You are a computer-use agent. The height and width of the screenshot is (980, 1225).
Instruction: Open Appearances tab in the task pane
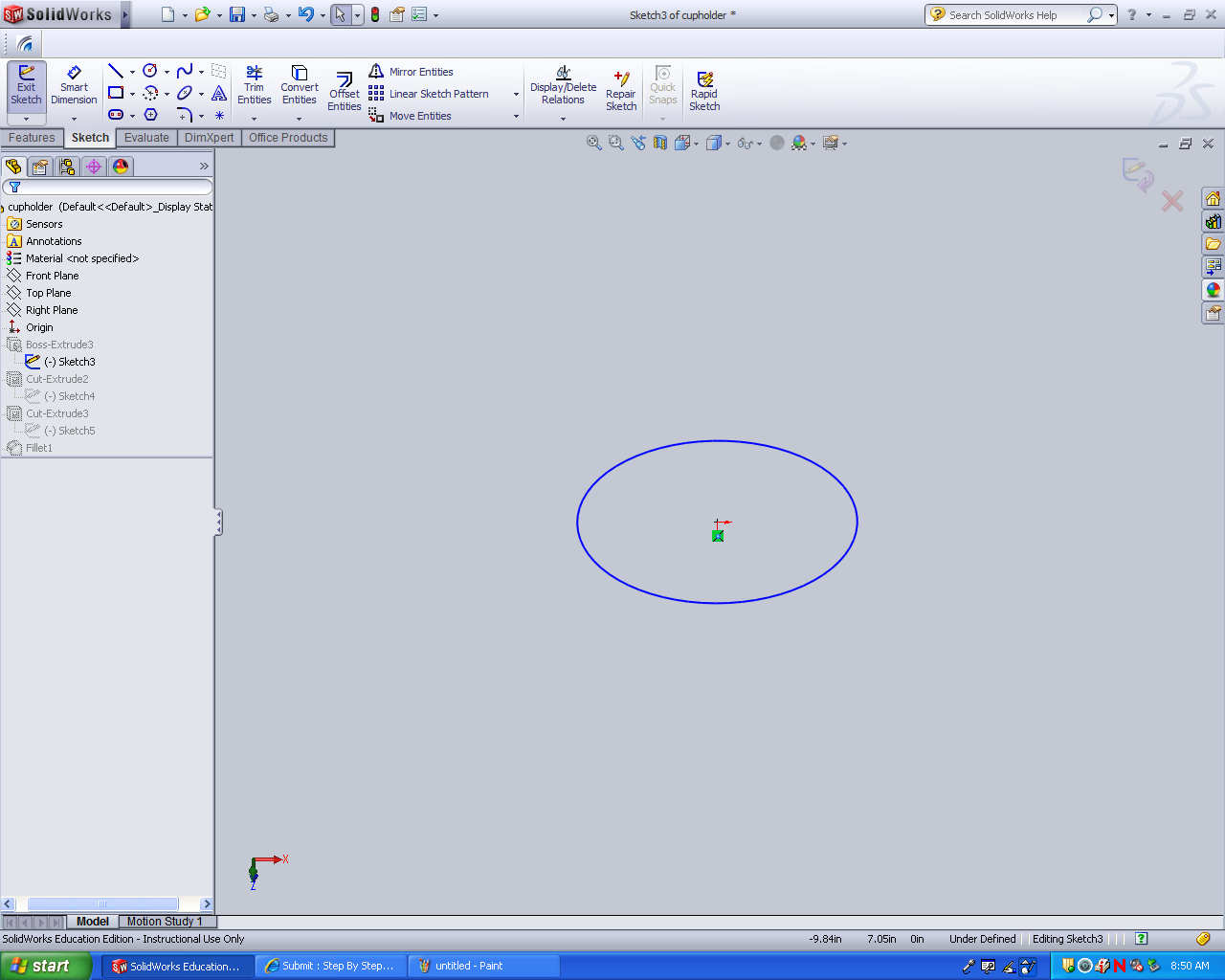1214,290
